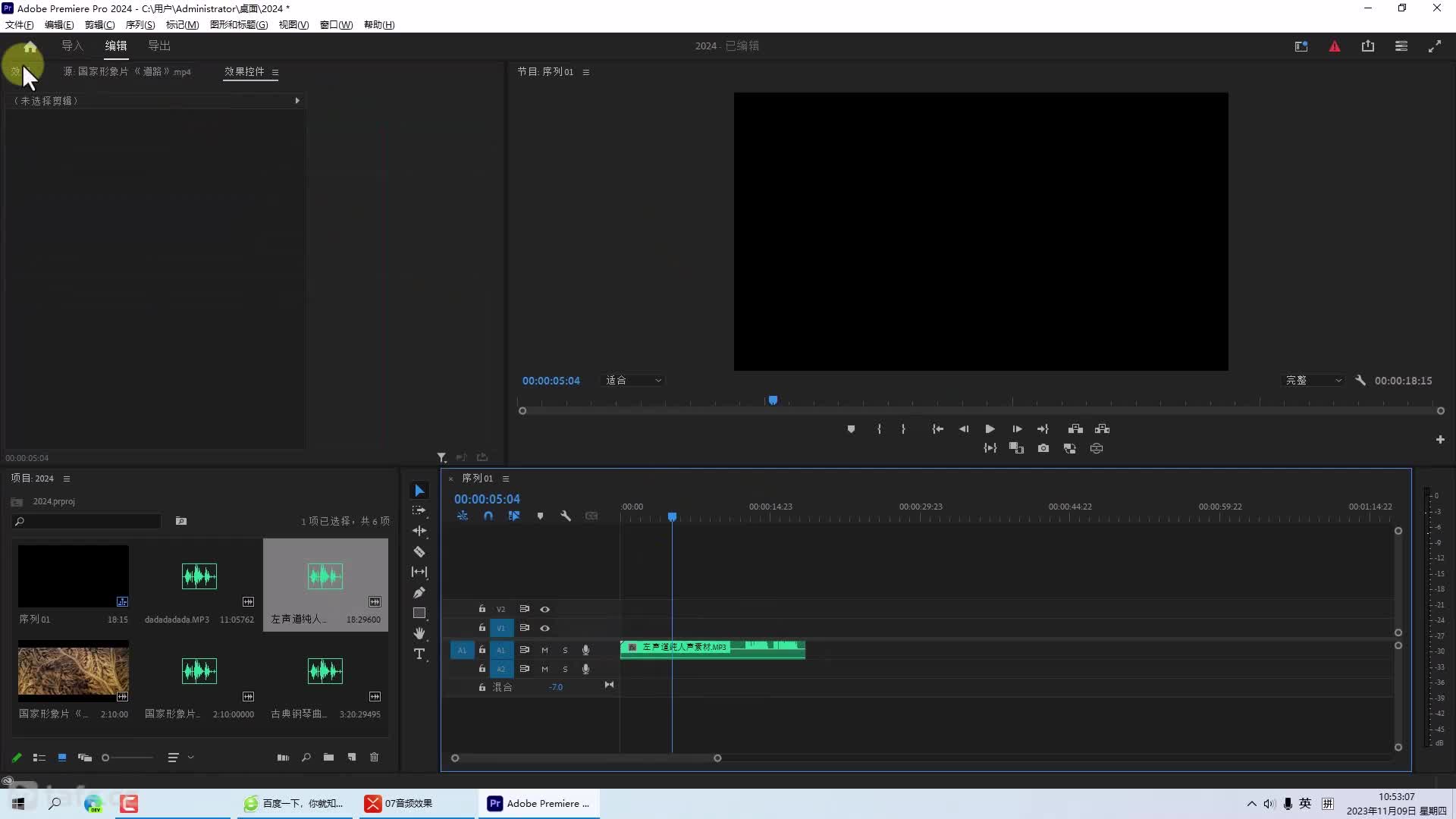Select the Selection tool arrow in tools panel
This screenshot has width=1456, height=819.
(419, 491)
